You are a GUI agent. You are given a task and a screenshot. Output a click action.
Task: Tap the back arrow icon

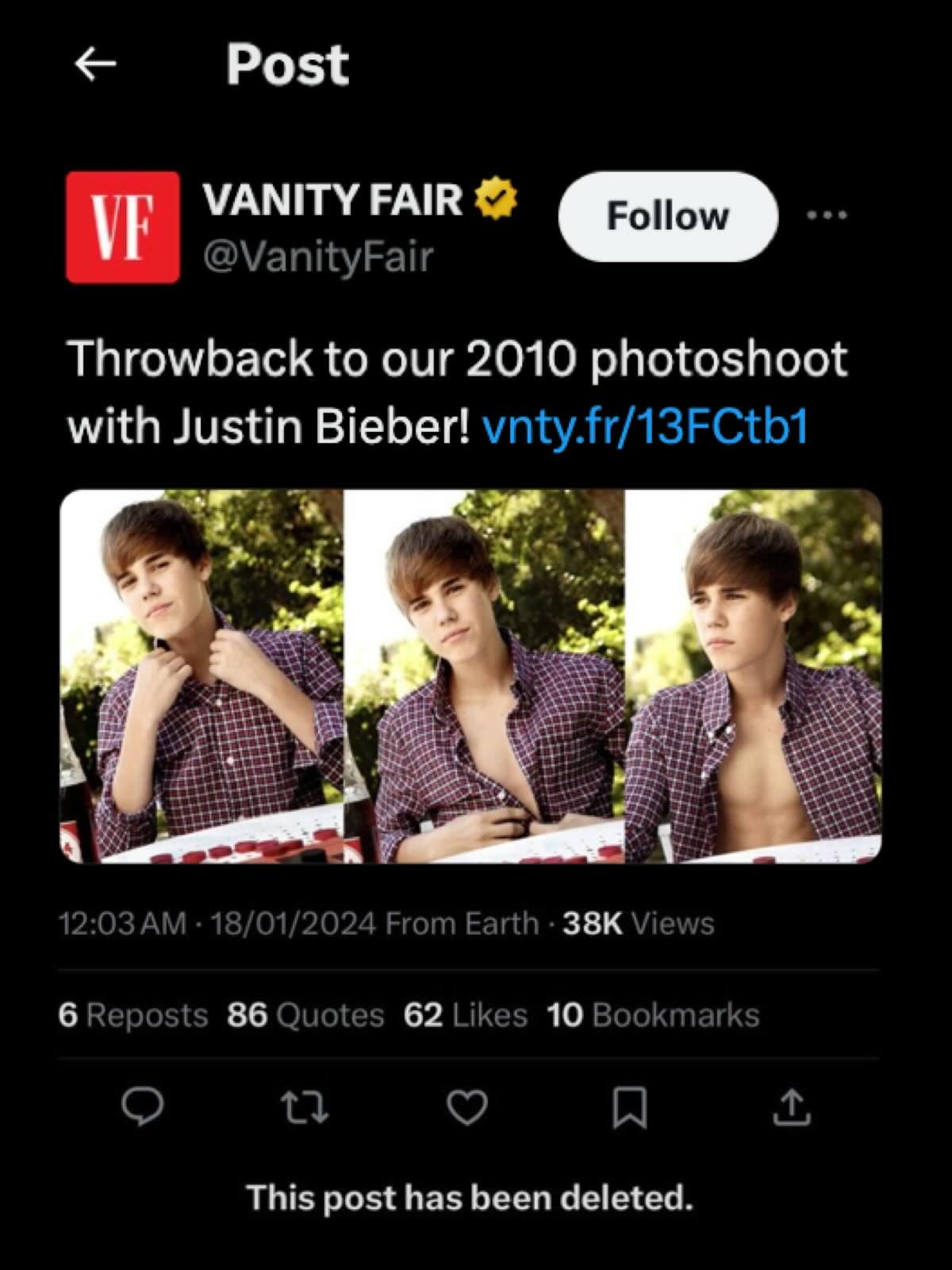[95, 64]
